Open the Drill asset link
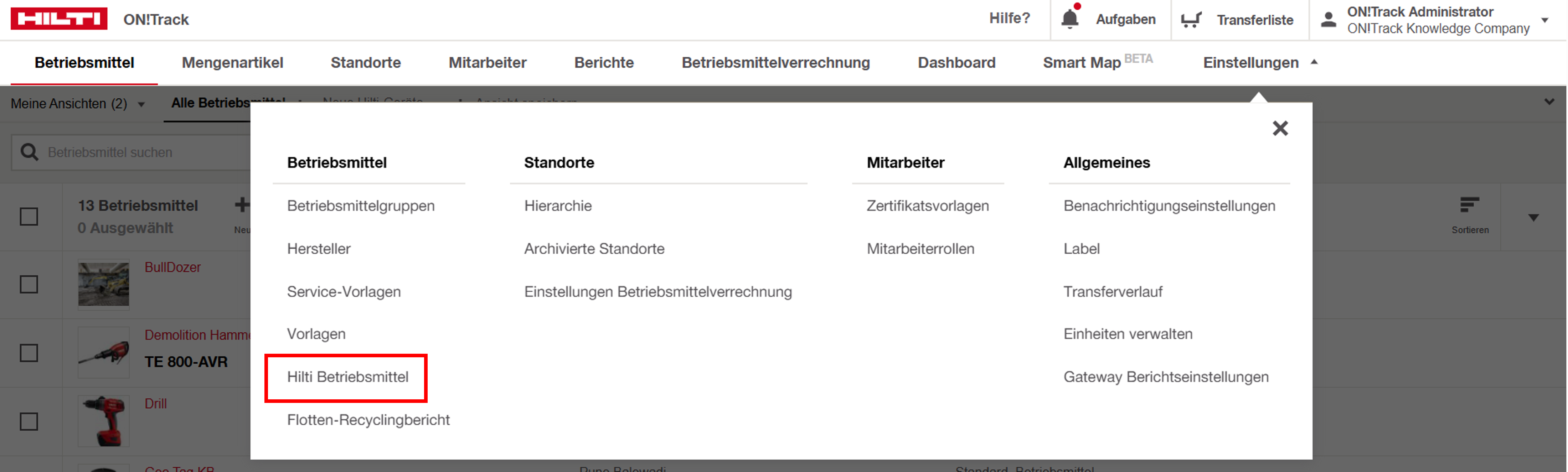Viewport: 1568px width, 472px height. [155, 404]
